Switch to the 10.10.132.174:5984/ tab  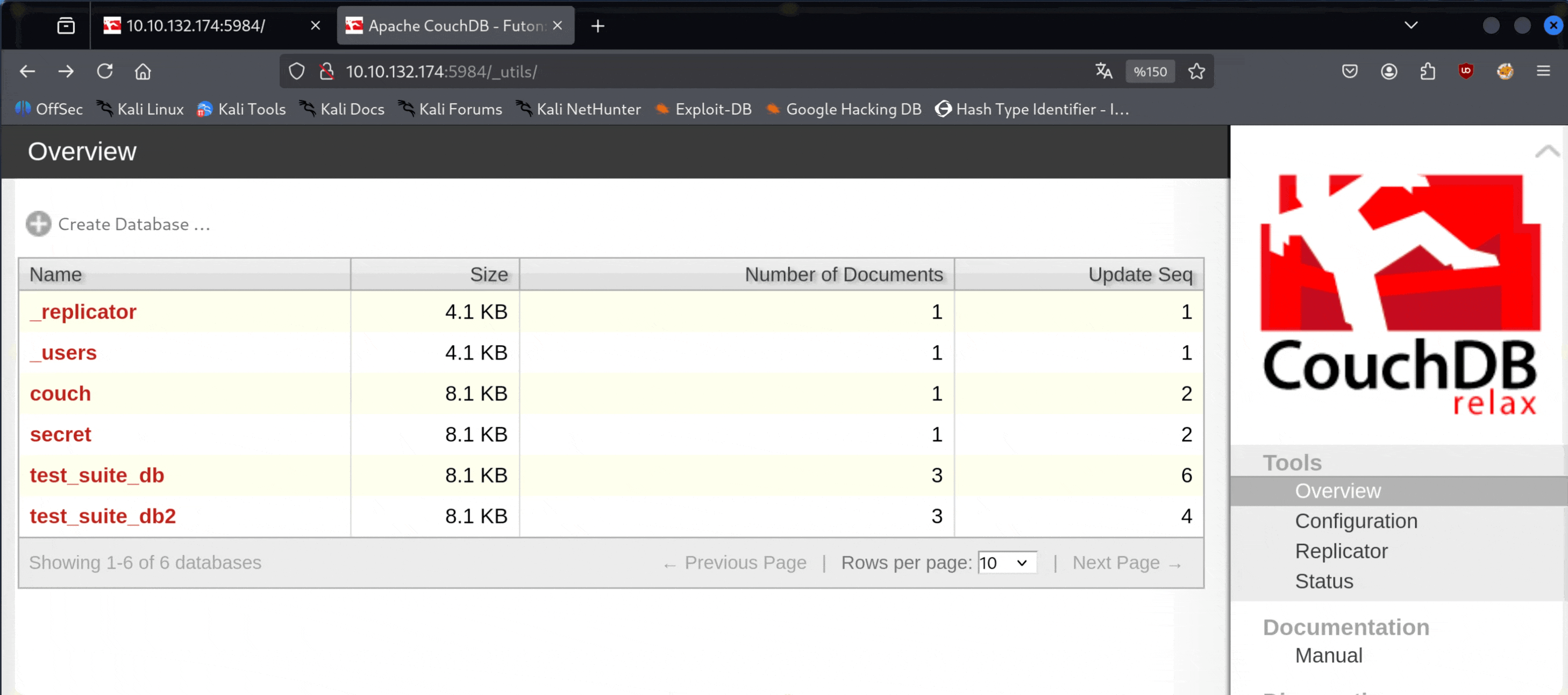(x=196, y=26)
